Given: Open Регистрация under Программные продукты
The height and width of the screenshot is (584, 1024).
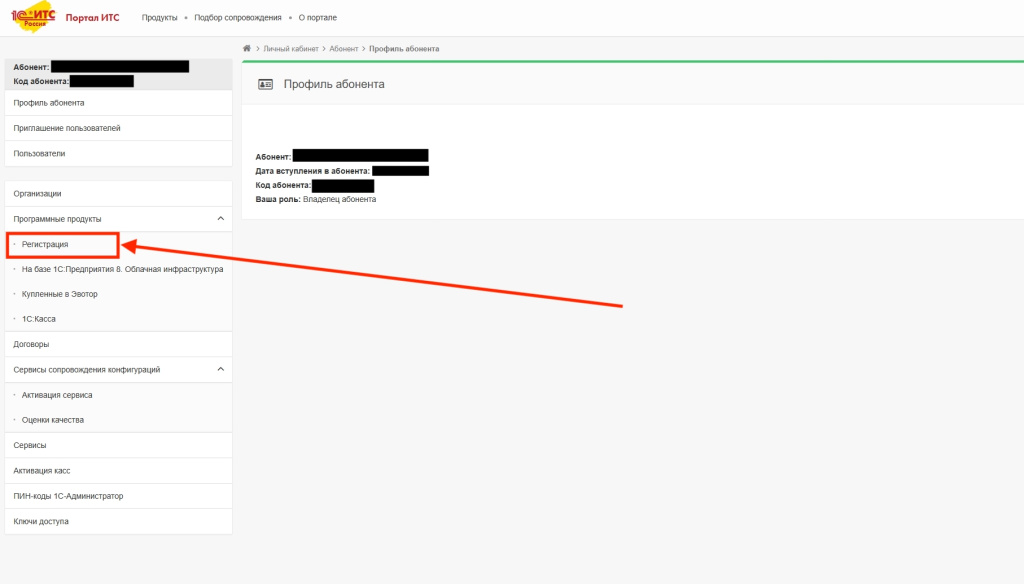Looking at the screenshot, I should 45,244.
